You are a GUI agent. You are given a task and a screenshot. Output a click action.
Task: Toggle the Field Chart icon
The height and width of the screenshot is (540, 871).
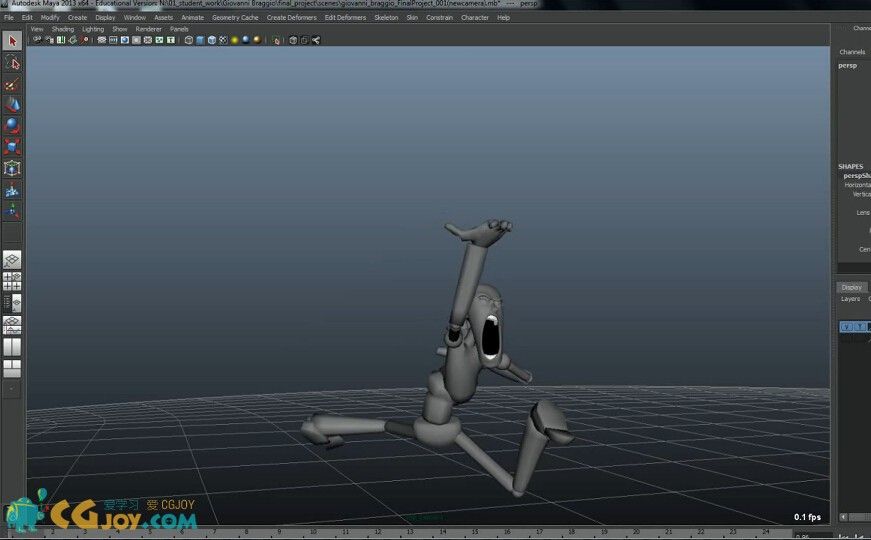(148, 40)
